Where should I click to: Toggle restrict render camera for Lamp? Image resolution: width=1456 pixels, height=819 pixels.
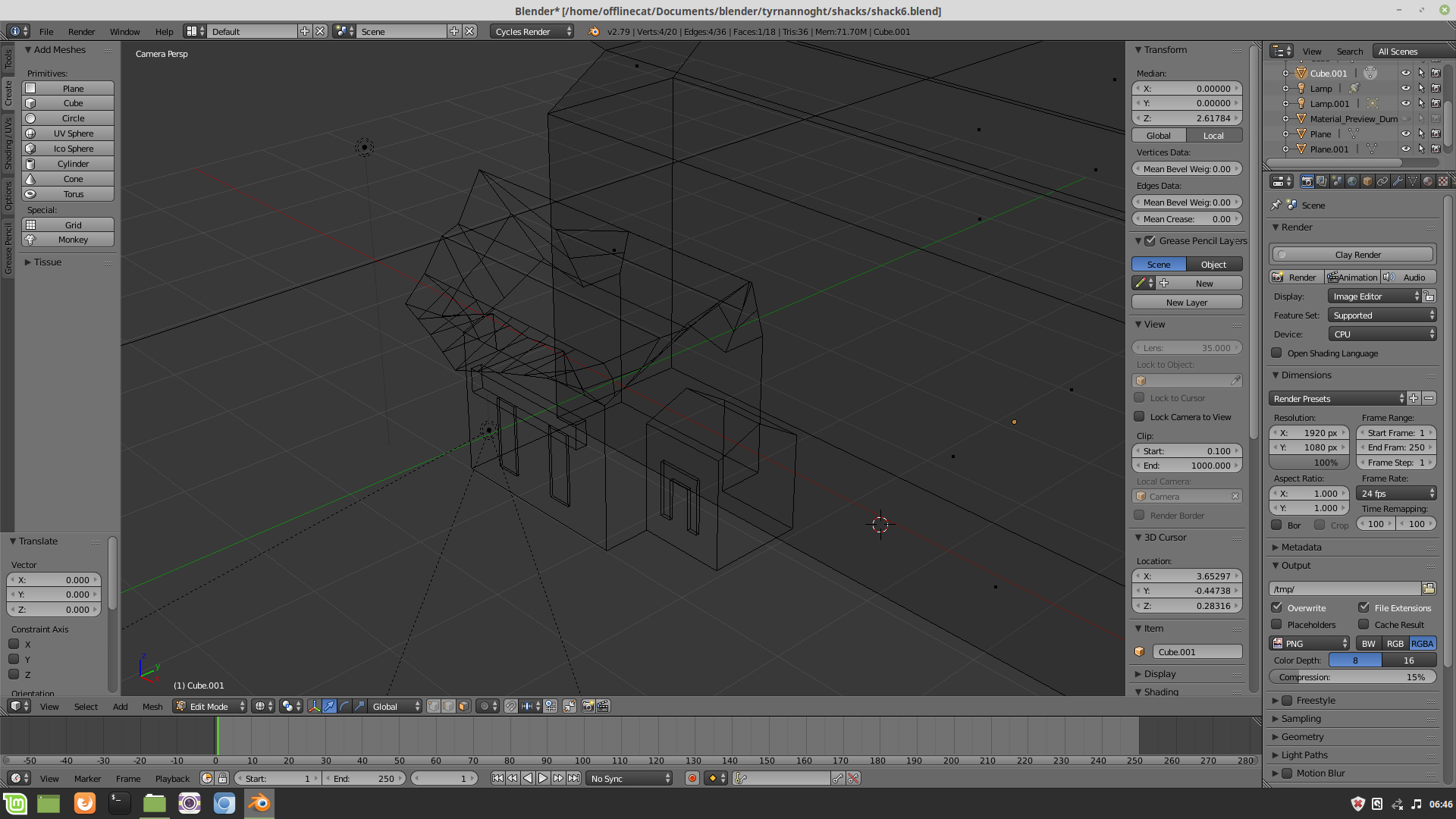(1436, 89)
